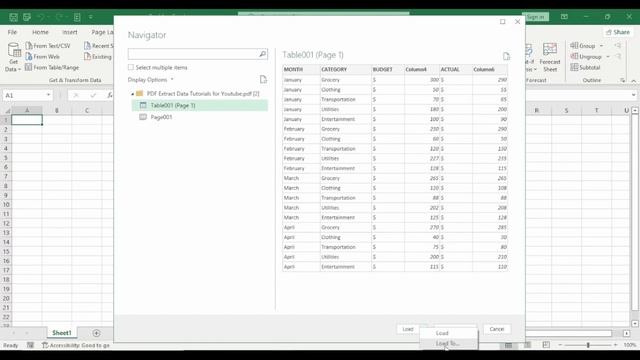
Task: Click the form icon in quick access toolbar
Action: tap(77, 17)
